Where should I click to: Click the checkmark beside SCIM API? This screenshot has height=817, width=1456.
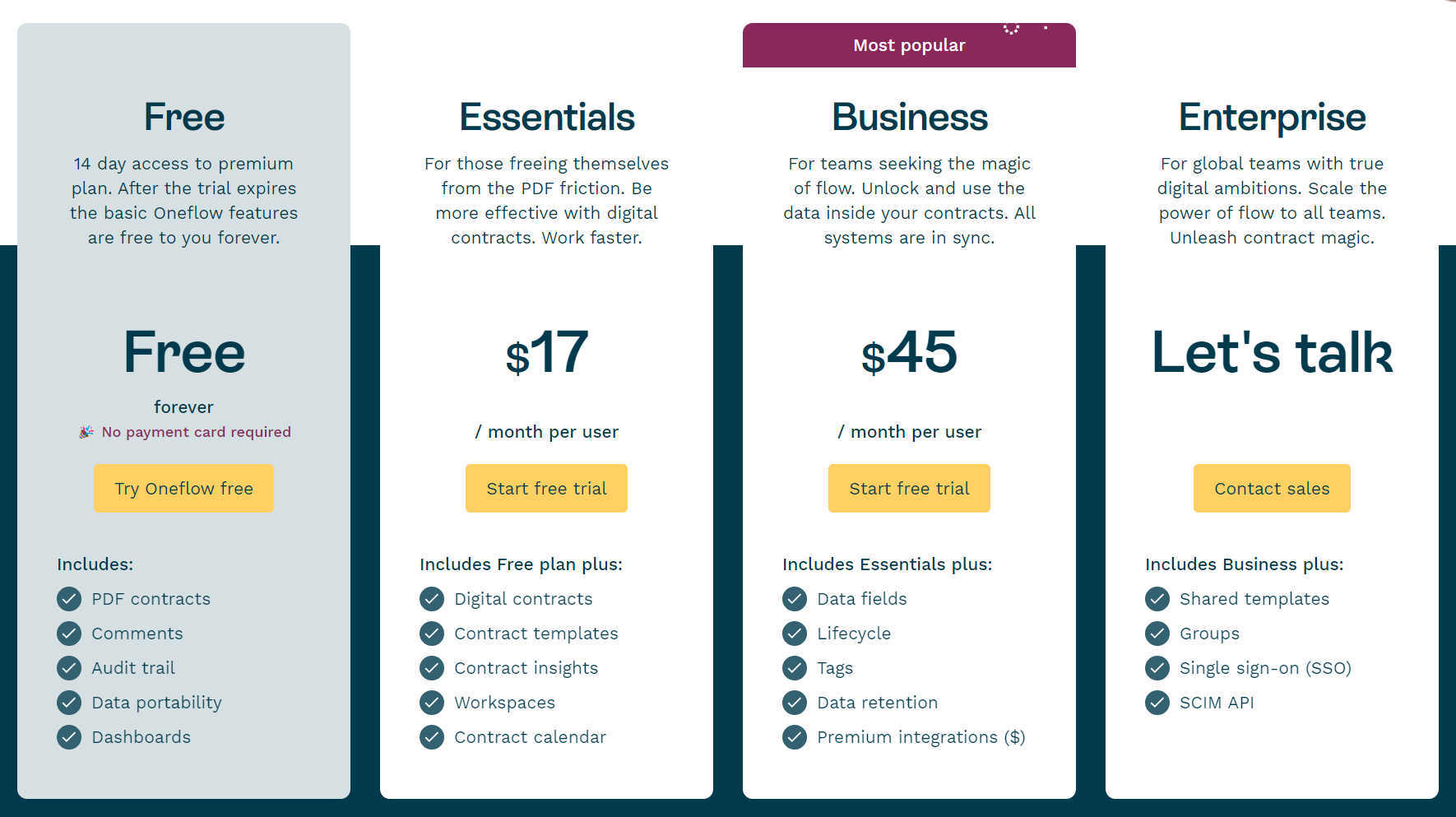pyautogui.click(x=1157, y=703)
